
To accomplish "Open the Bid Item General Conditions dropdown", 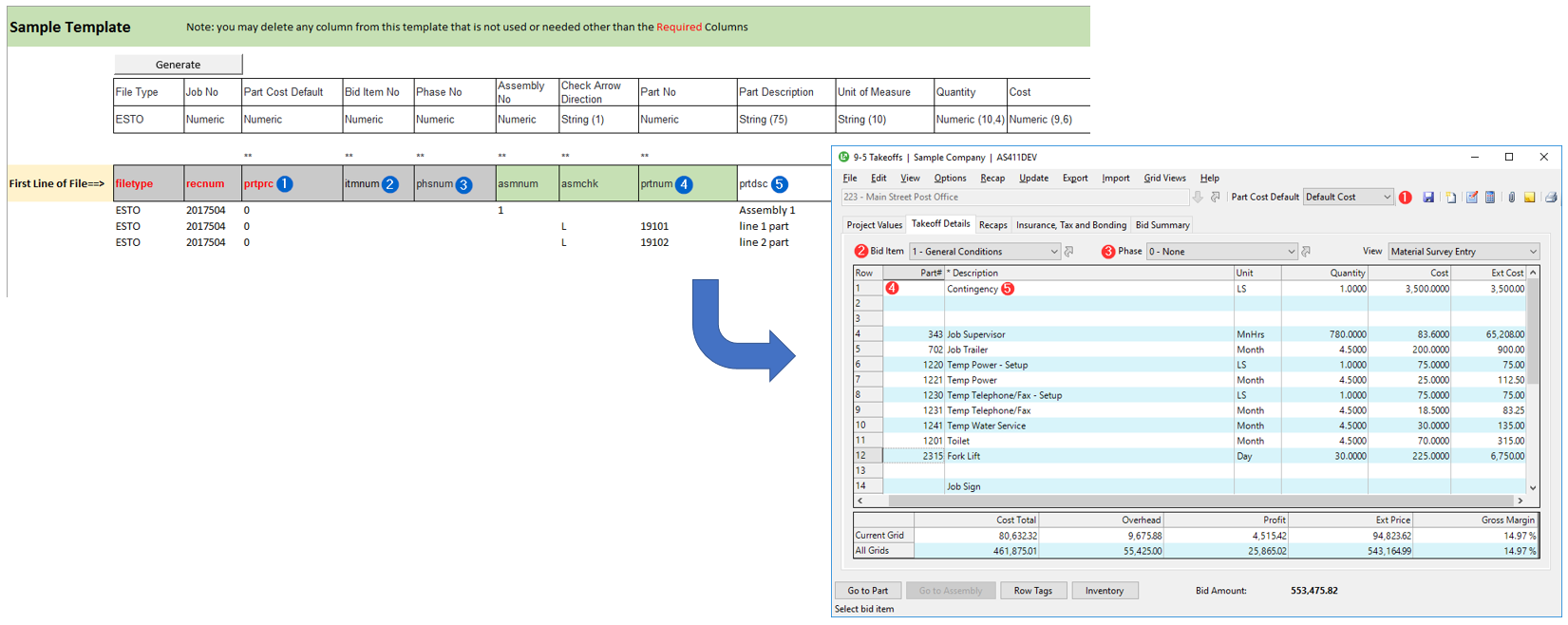I will [1053, 252].
